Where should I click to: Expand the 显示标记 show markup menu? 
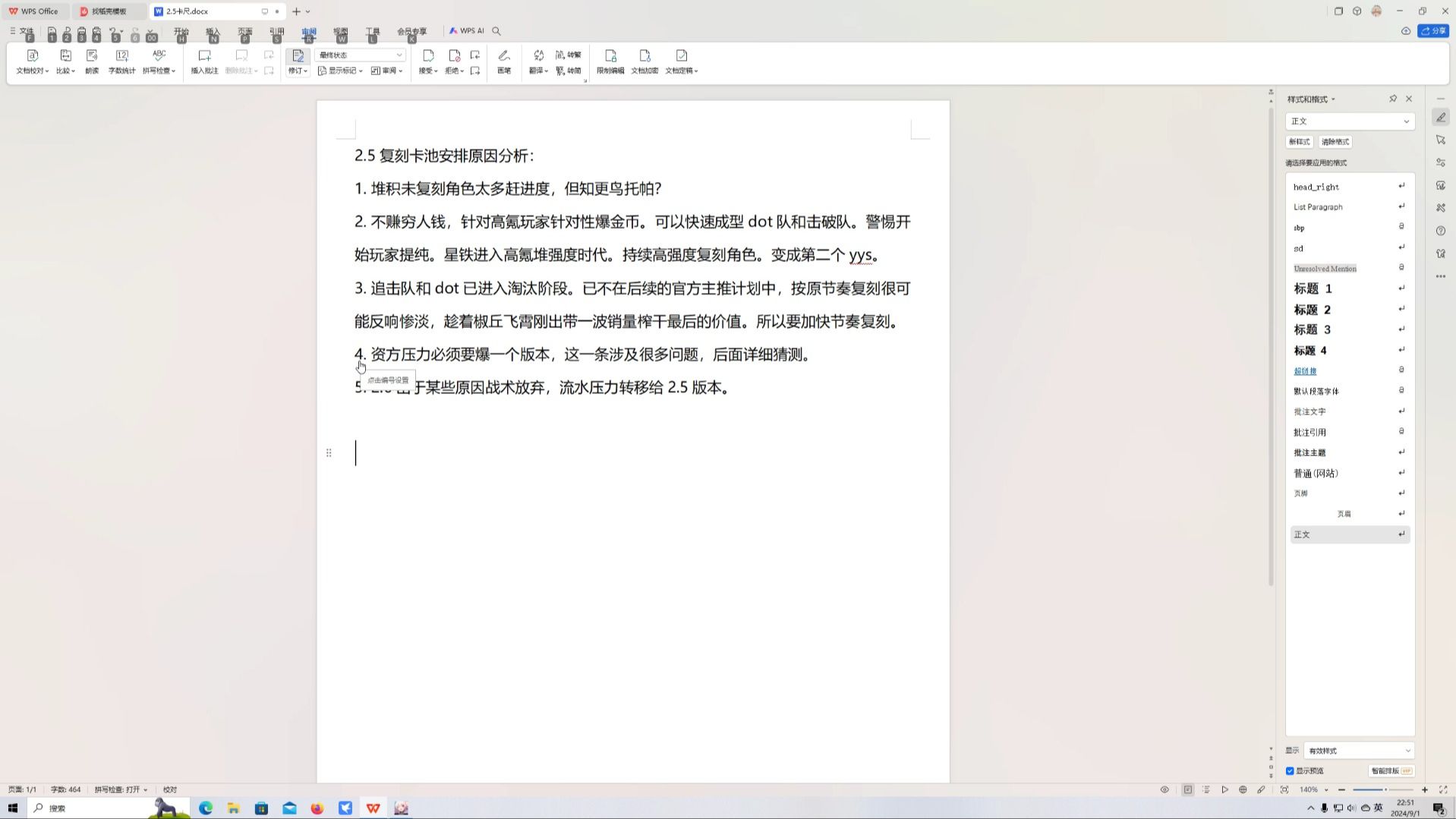coord(340,71)
